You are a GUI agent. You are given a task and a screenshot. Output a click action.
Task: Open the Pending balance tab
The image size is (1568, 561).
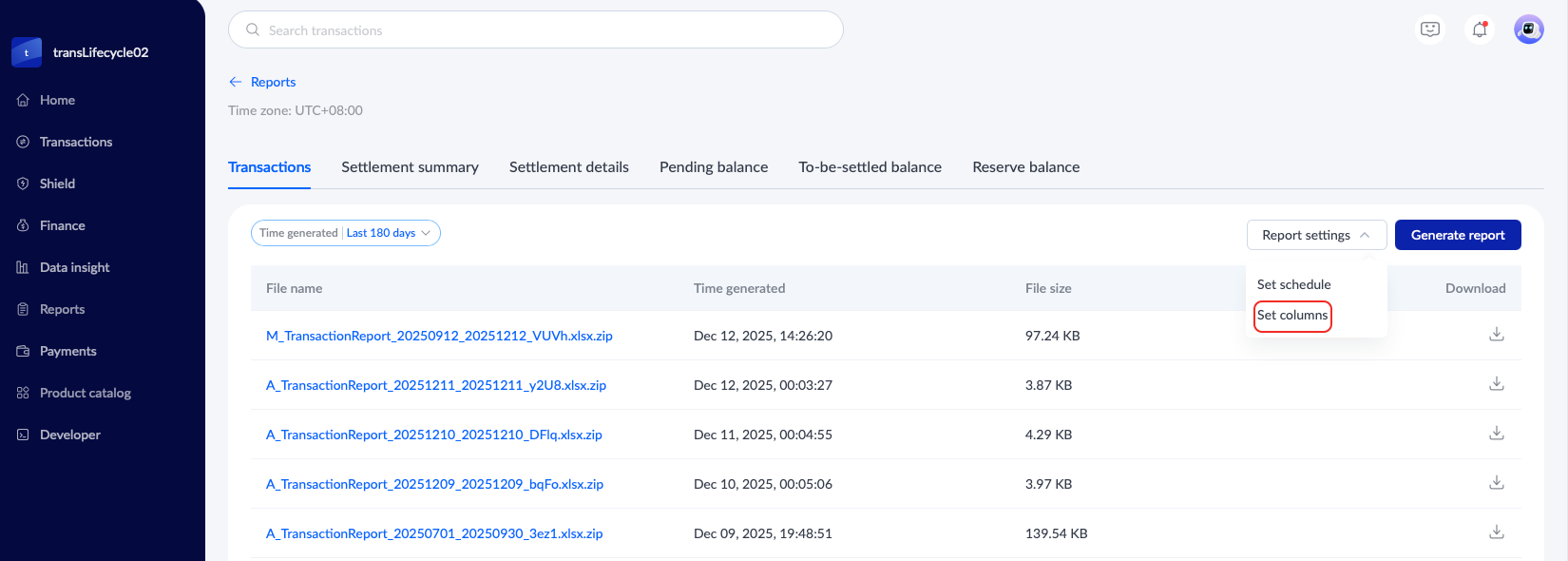point(714,167)
